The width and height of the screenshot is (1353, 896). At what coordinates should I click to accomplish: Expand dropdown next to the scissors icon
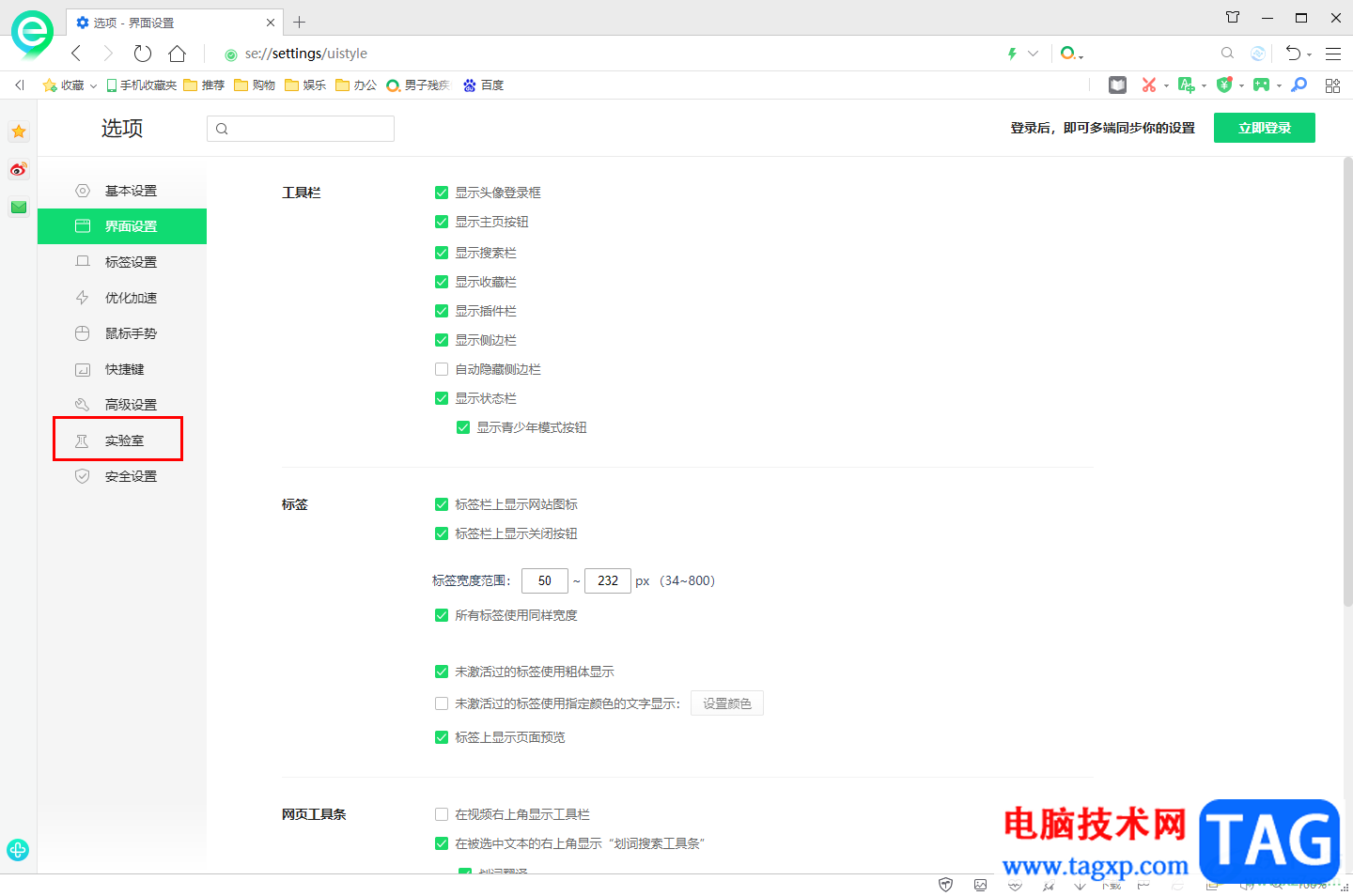[1167, 85]
